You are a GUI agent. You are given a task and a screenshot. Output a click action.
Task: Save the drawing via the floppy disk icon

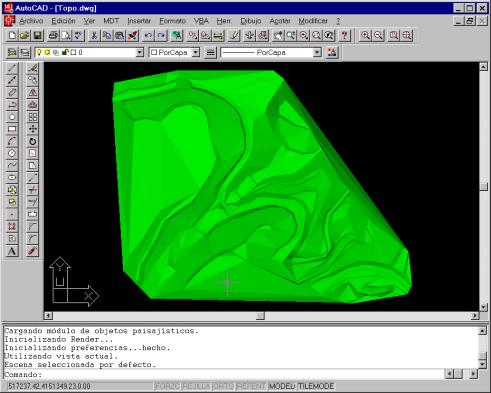coord(37,35)
